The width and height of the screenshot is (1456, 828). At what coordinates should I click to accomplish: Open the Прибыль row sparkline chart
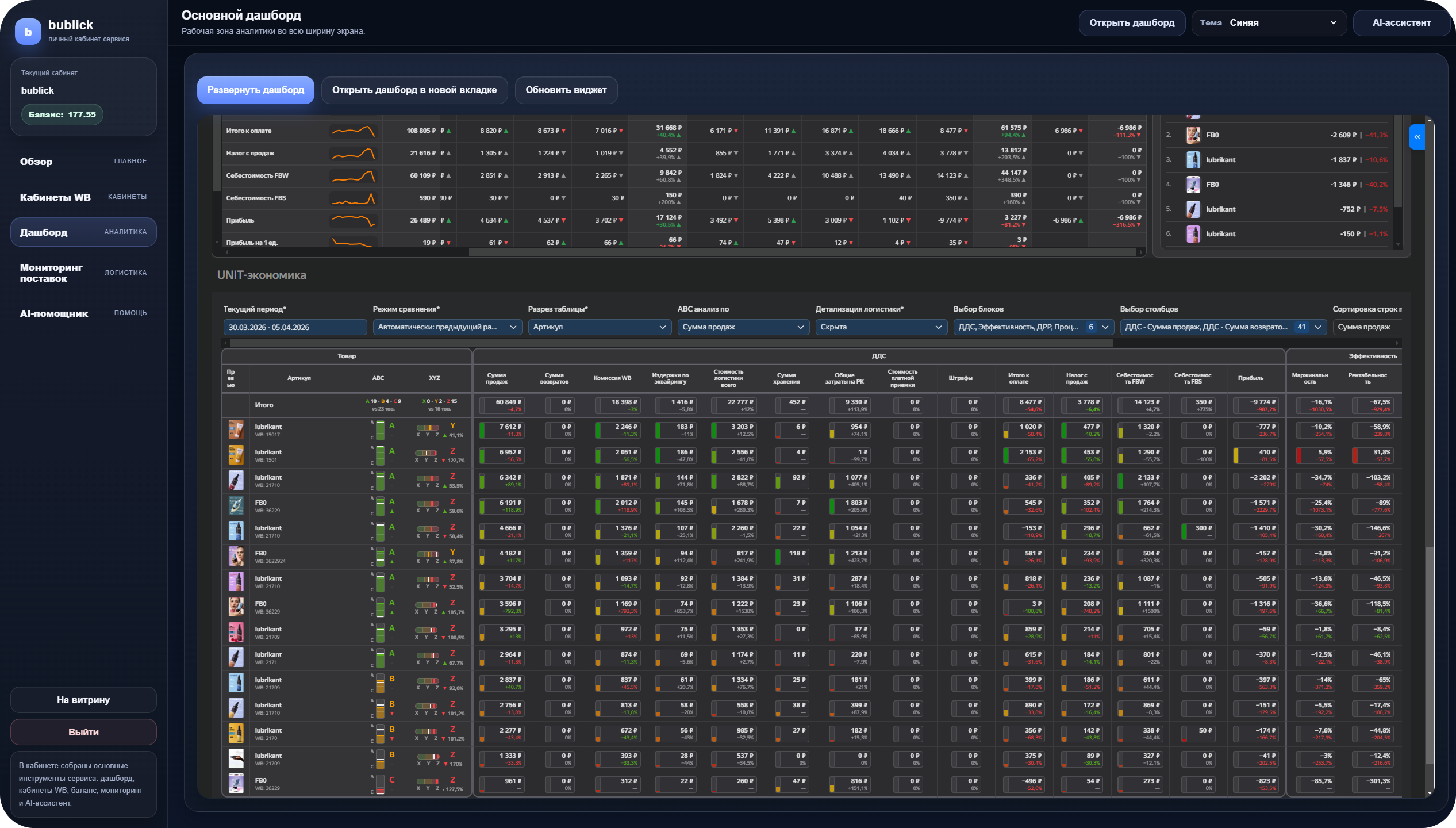353,220
